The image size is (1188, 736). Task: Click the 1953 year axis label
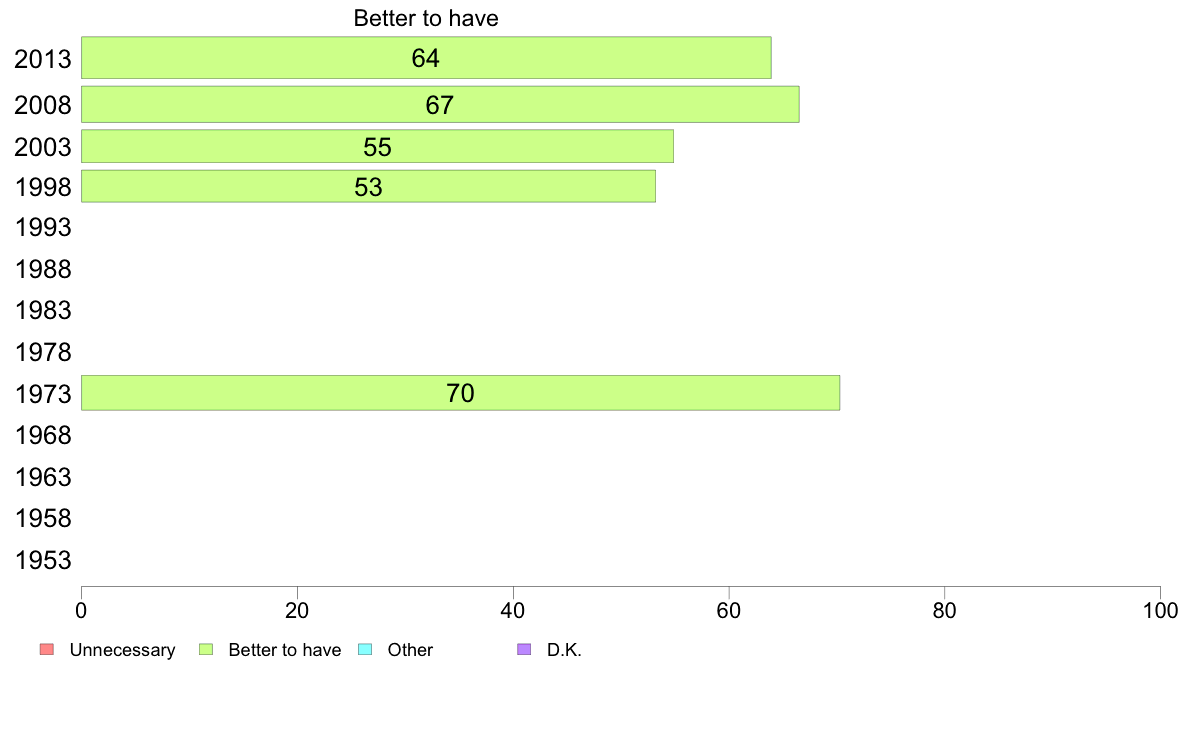(43, 560)
